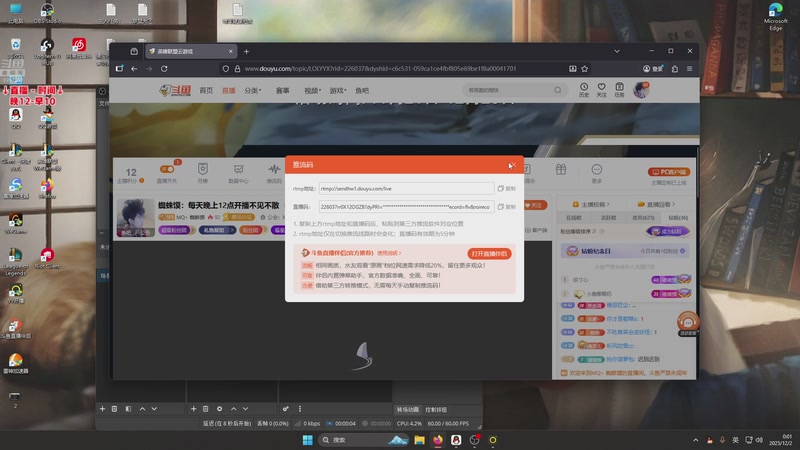The image size is (800, 450).
Task: Go to 首页 in Douyu navigation
Action: [x=206, y=90]
